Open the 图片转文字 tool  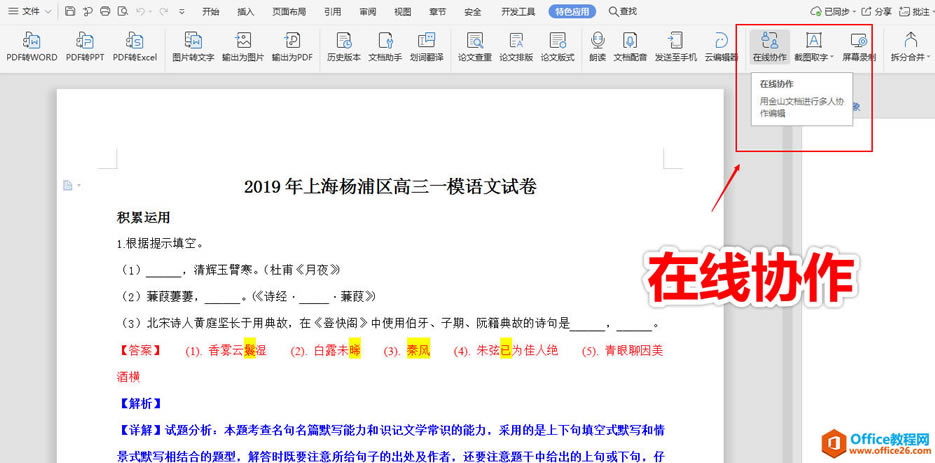(193, 46)
